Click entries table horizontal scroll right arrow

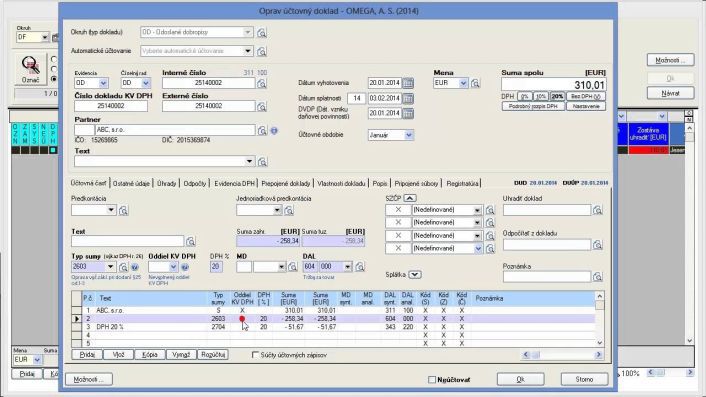tap(598, 355)
